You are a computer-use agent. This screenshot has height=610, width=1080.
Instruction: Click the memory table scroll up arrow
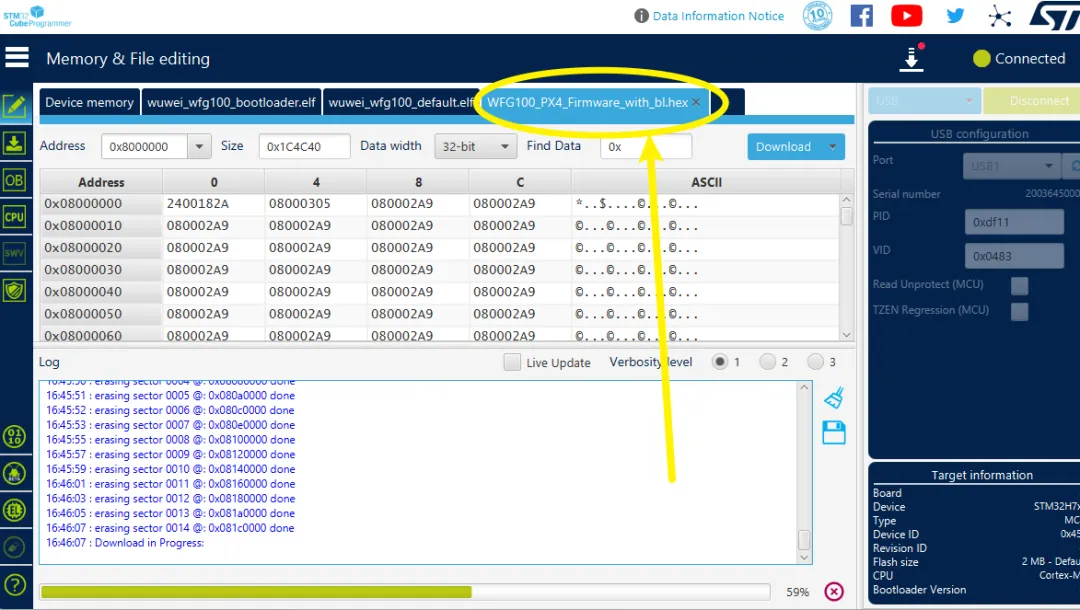tap(847, 200)
